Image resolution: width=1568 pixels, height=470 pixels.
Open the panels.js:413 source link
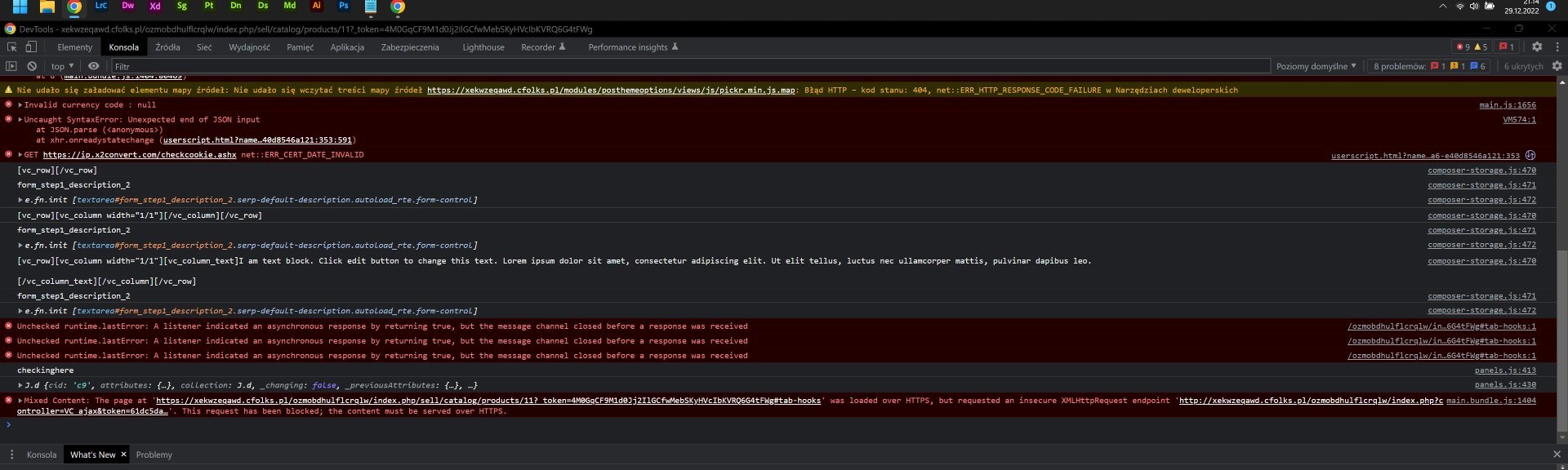tap(1505, 370)
